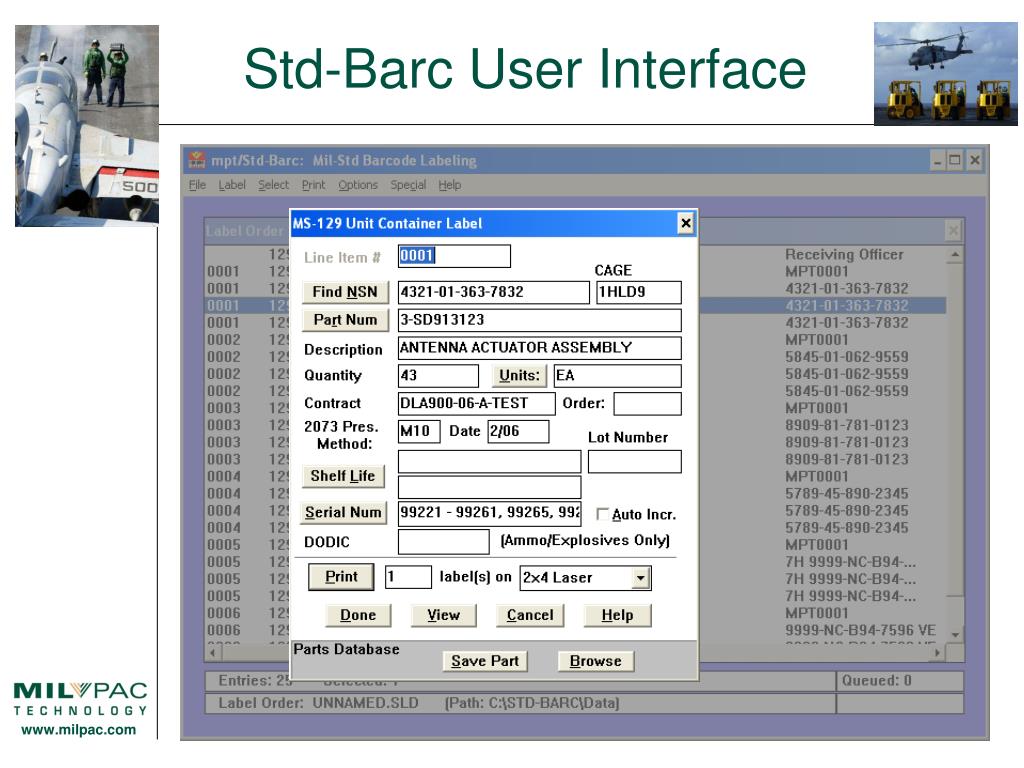This screenshot has width=1024, height=768.
Task: Open the Special menu
Action: pyautogui.click(x=408, y=185)
